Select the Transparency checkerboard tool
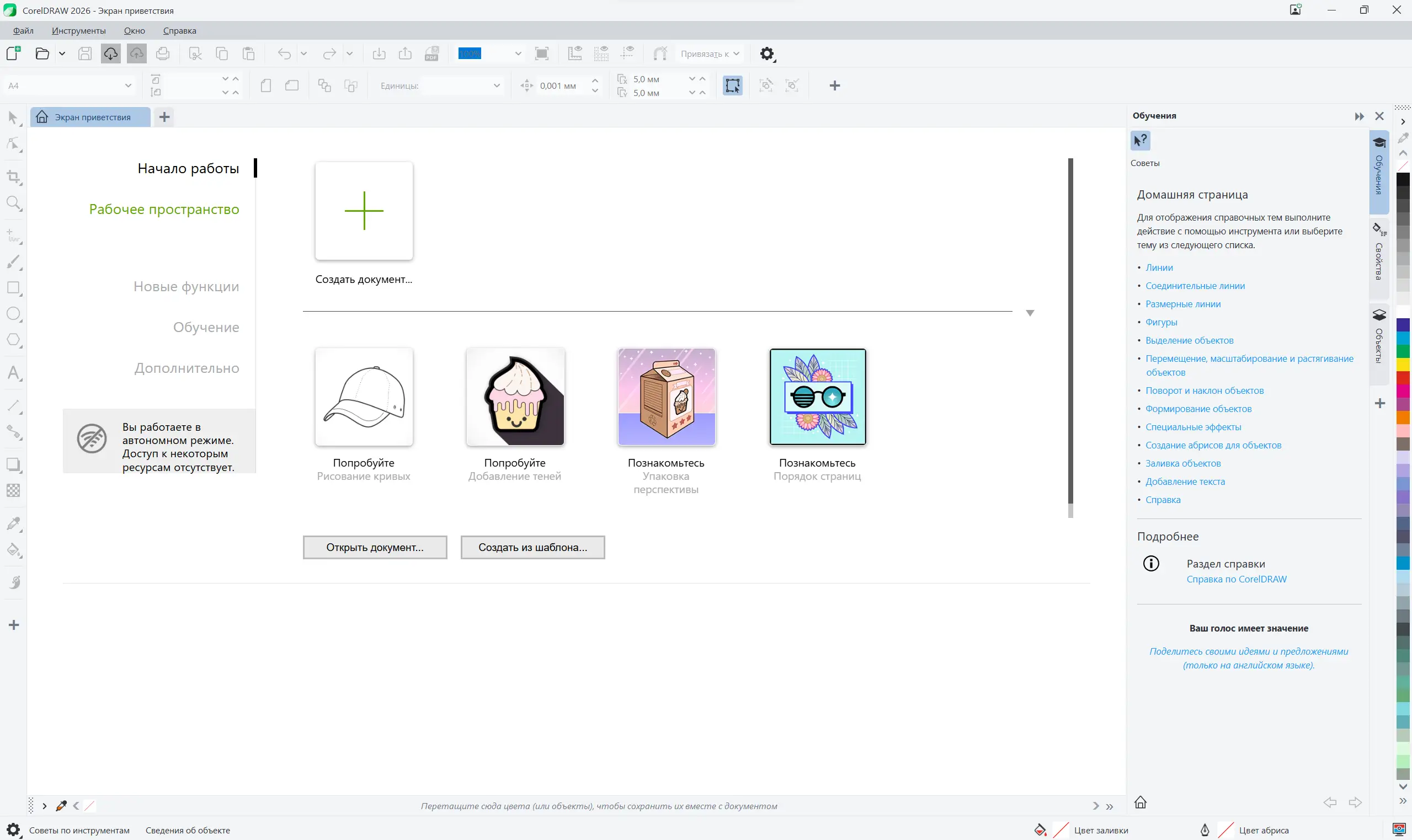The width and height of the screenshot is (1412, 840). [x=14, y=490]
